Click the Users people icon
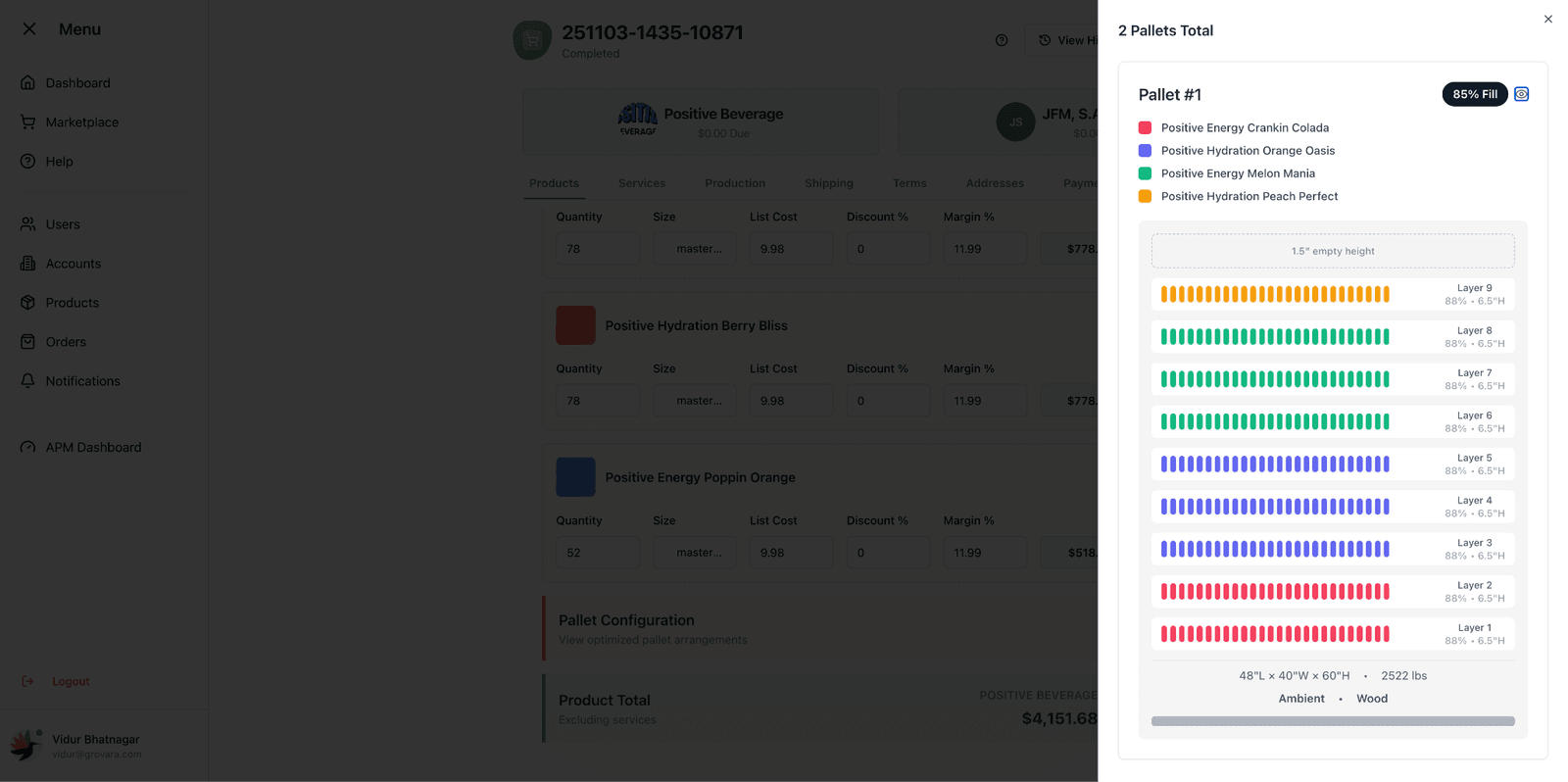The width and height of the screenshot is (1568, 782). (x=27, y=223)
